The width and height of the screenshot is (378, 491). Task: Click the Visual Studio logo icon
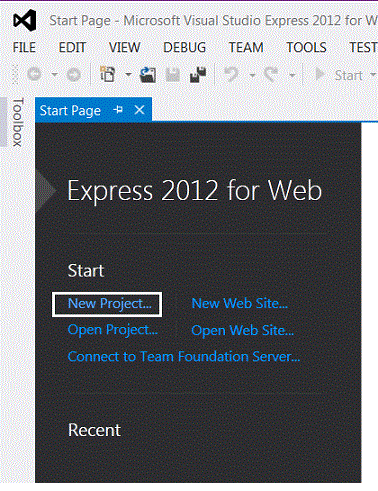[25, 20]
